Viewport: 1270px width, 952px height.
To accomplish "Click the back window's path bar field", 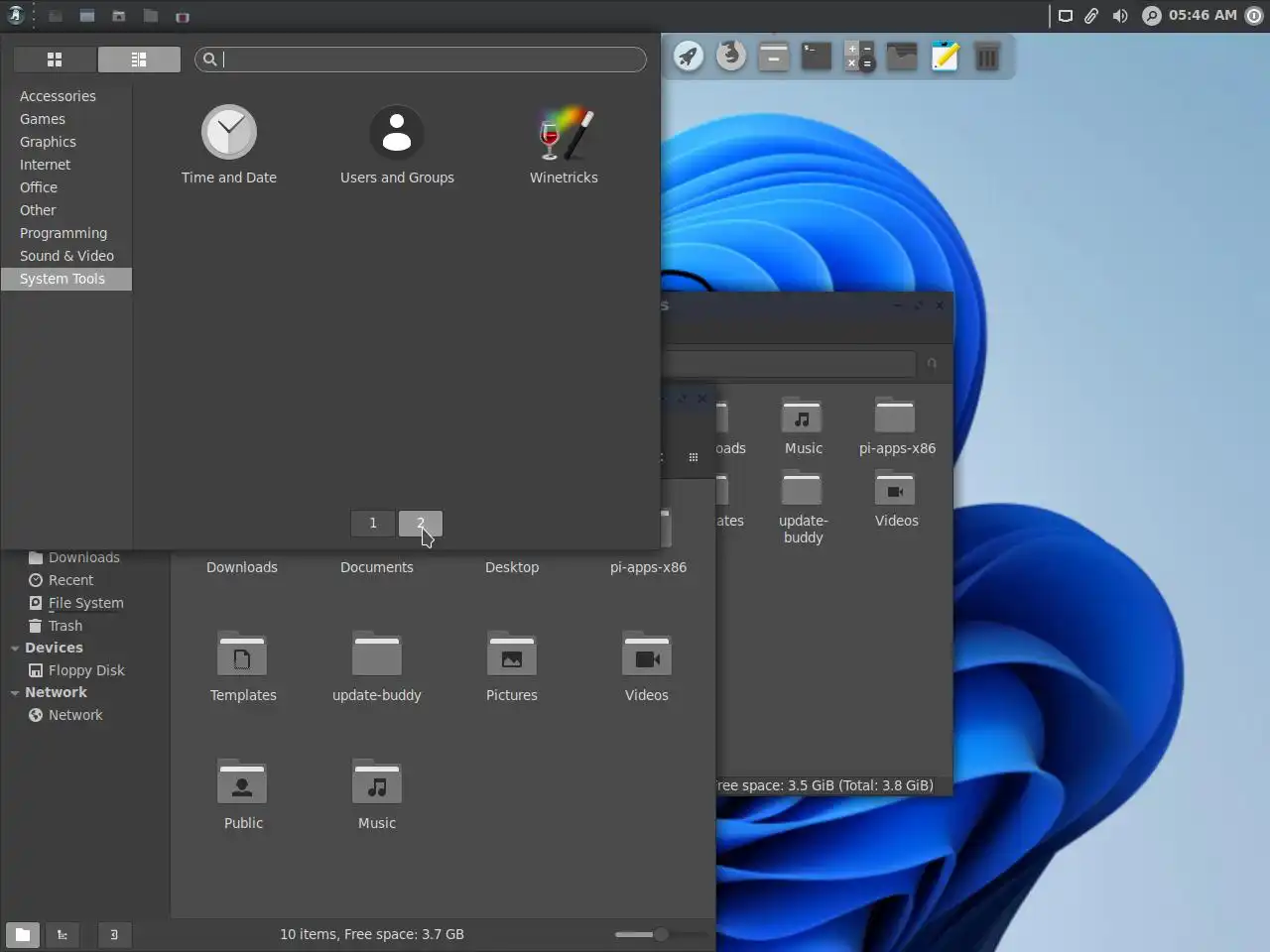I will tap(789, 363).
